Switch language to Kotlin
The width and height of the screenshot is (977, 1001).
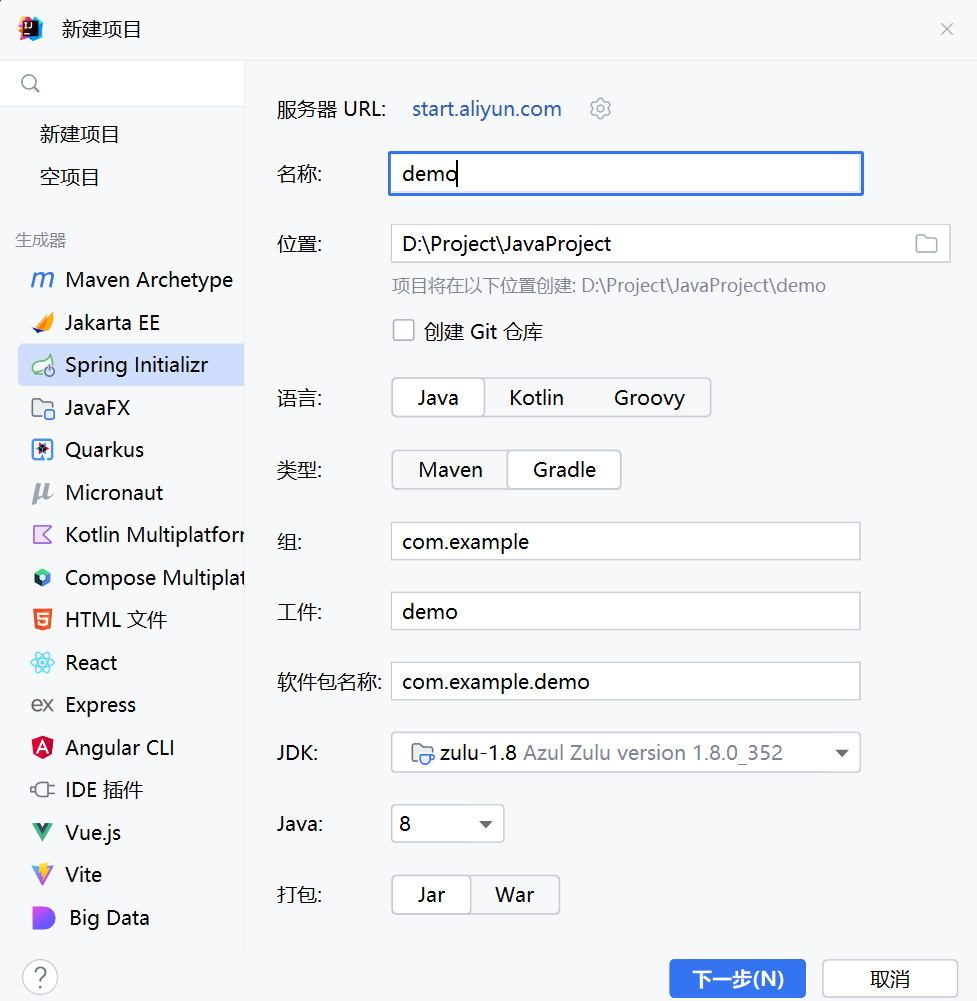(536, 398)
